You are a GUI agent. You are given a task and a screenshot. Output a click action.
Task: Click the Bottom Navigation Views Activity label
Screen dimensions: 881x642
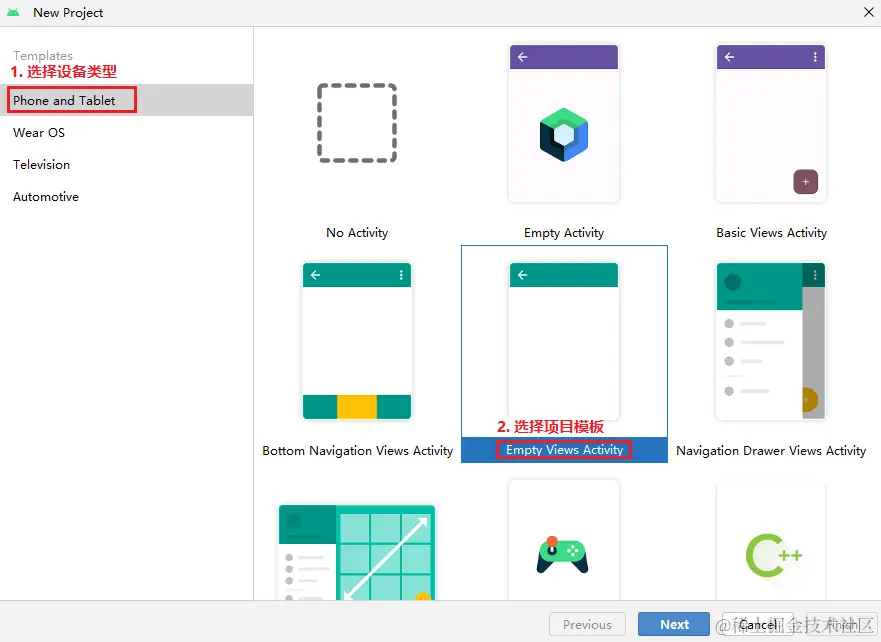357,450
